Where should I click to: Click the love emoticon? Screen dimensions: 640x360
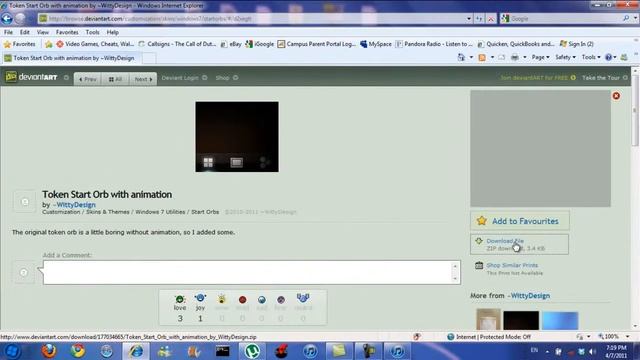[180, 299]
